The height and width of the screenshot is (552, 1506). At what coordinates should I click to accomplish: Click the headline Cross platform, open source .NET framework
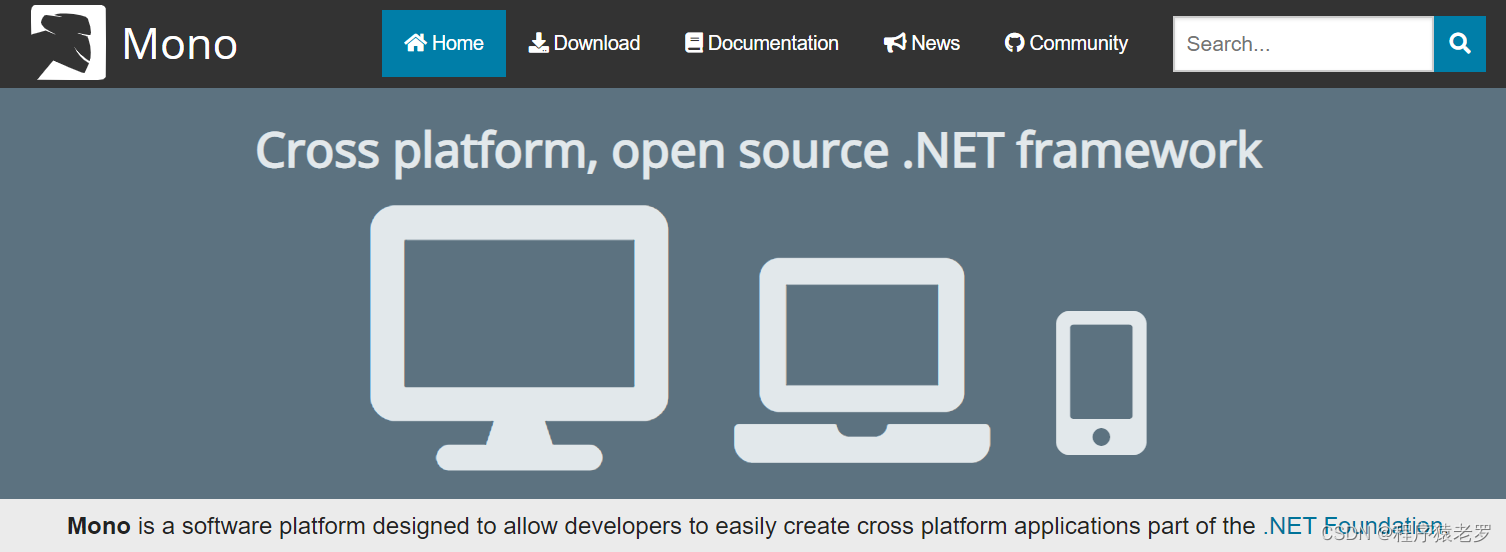tap(759, 150)
